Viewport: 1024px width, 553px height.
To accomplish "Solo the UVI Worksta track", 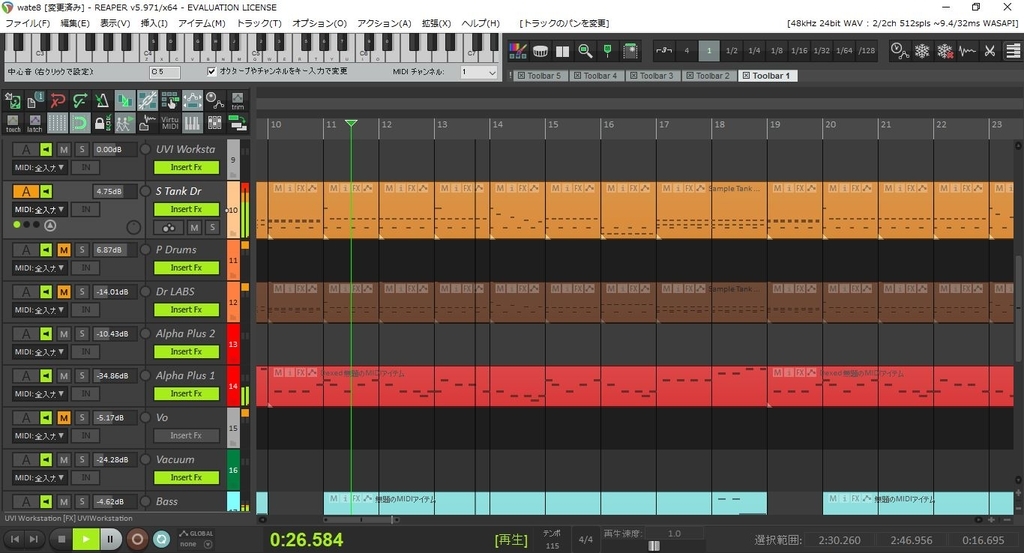I will (82, 150).
